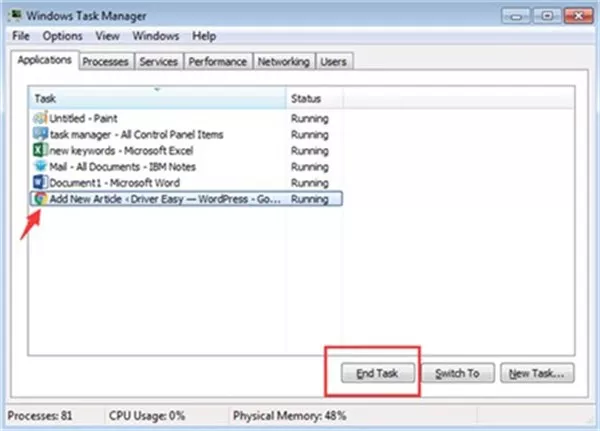The image size is (600, 431).
Task: Click Running status of Microsoft Excel row
Action: 310,150
